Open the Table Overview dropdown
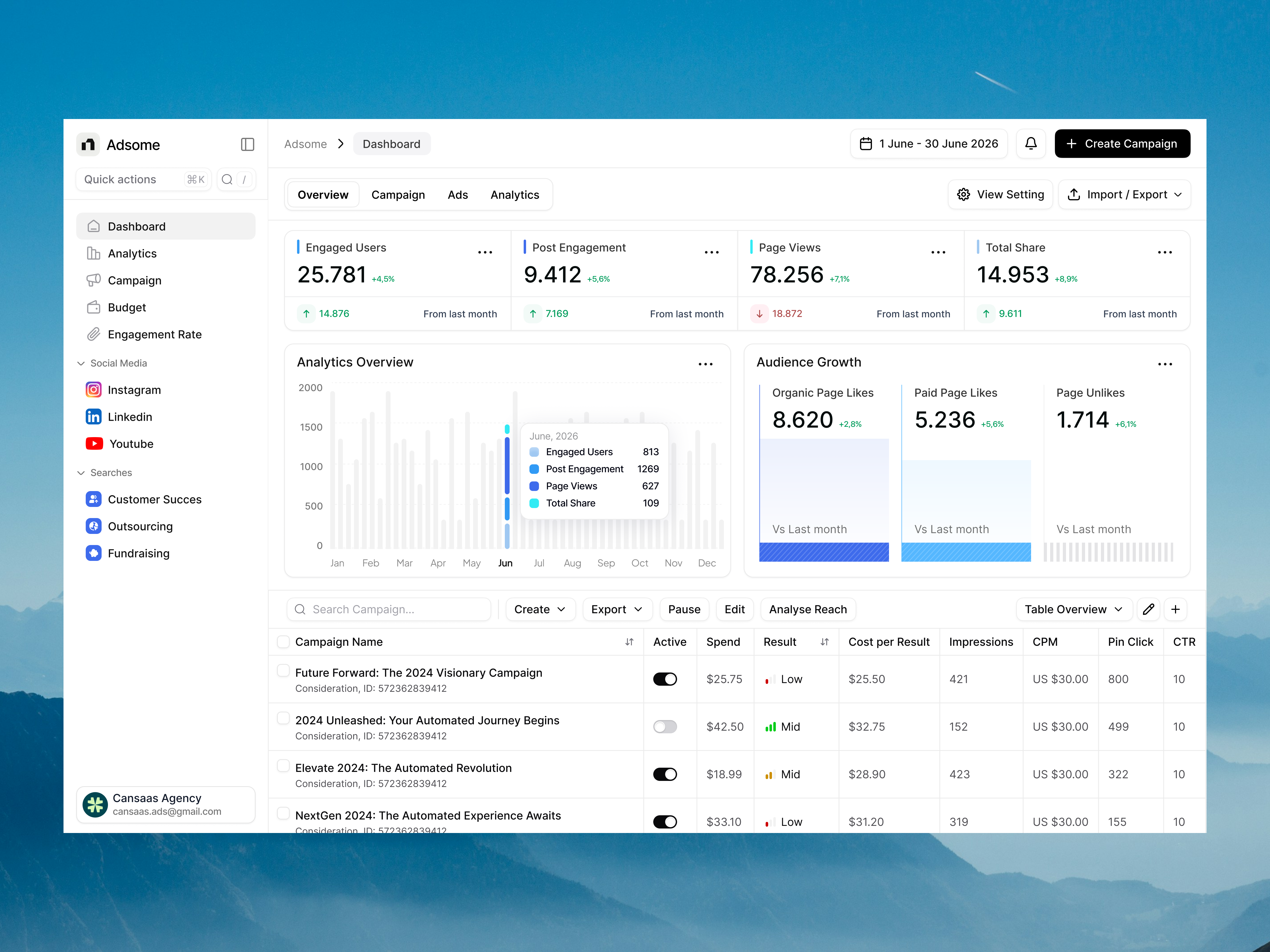1270x952 pixels. [x=1073, y=609]
